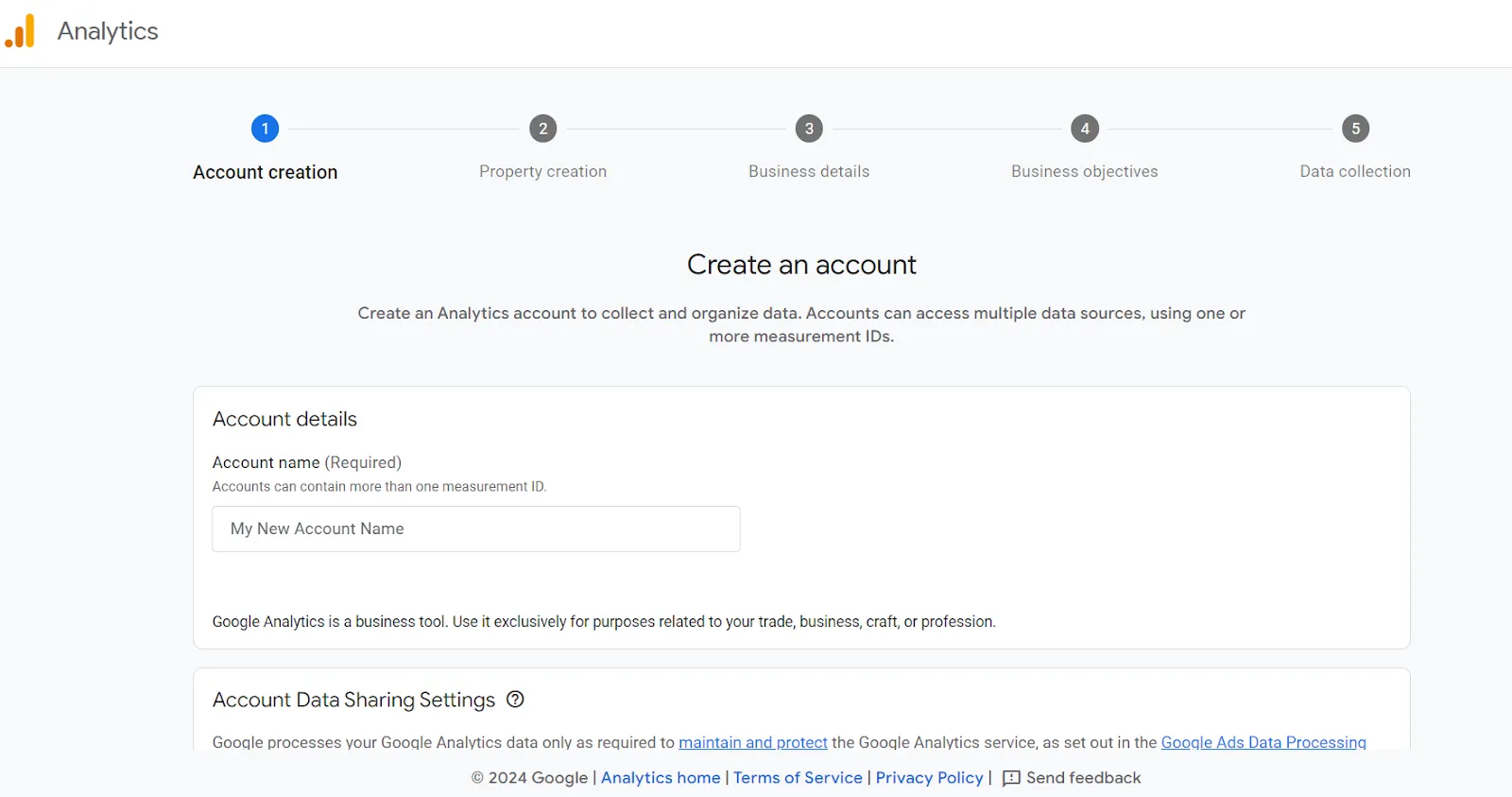The width and height of the screenshot is (1512, 797).
Task: Focus the My New Account Name field
Action: (476, 528)
